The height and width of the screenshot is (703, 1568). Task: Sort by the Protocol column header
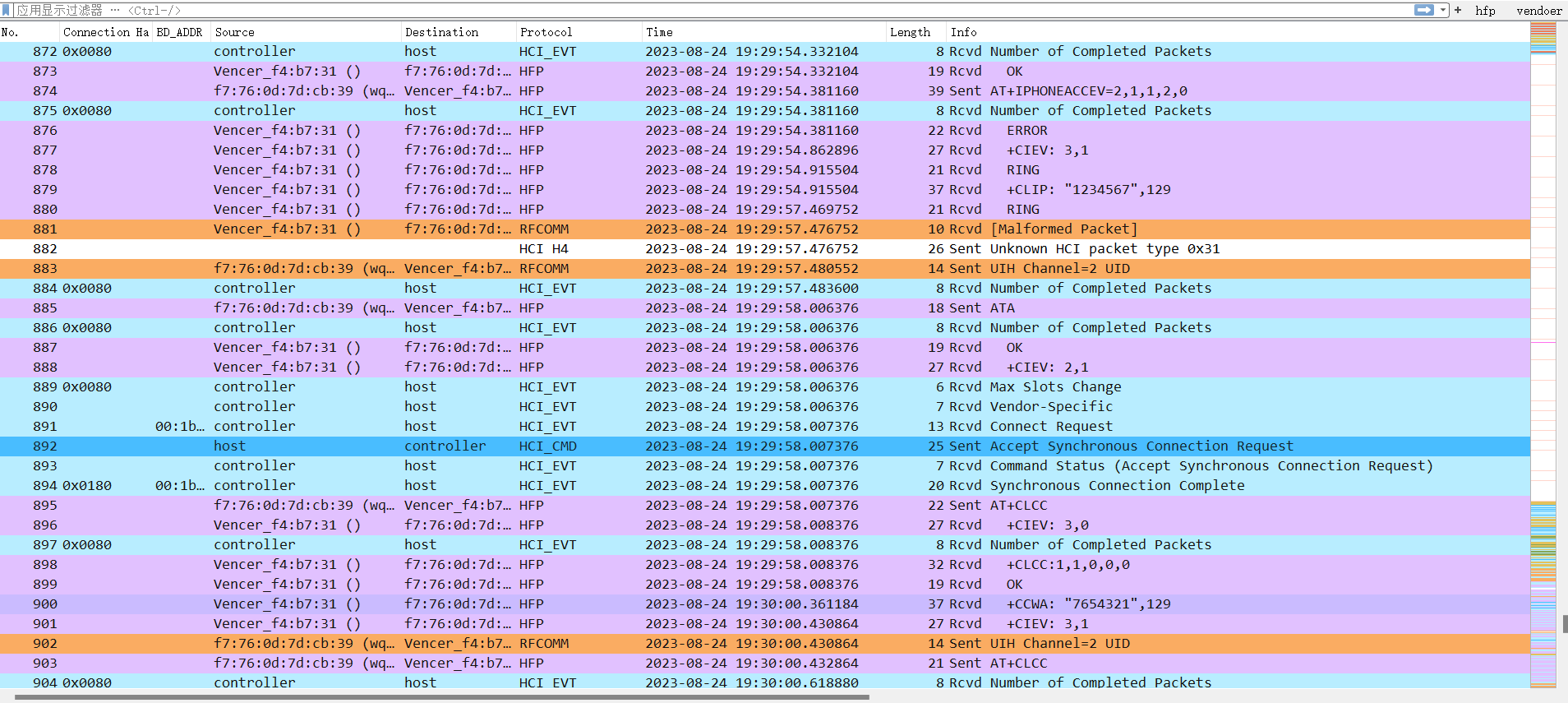tap(579, 32)
